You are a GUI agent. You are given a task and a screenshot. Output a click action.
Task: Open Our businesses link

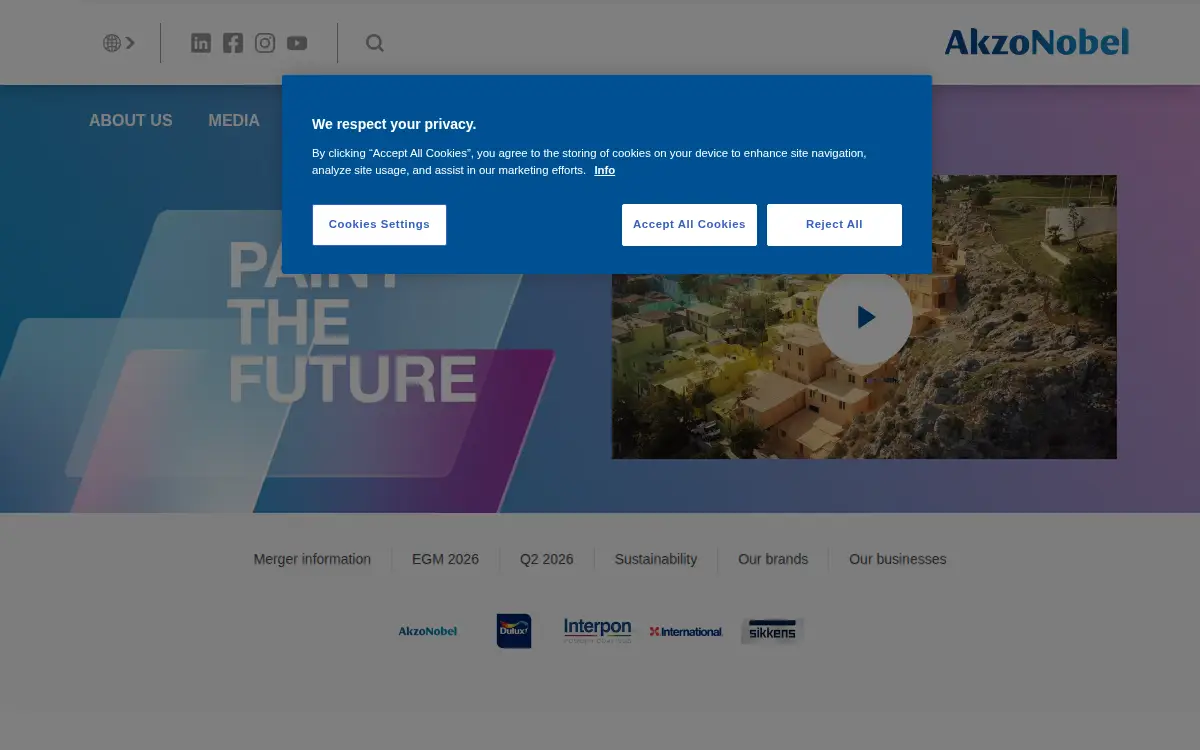[897, 559]
